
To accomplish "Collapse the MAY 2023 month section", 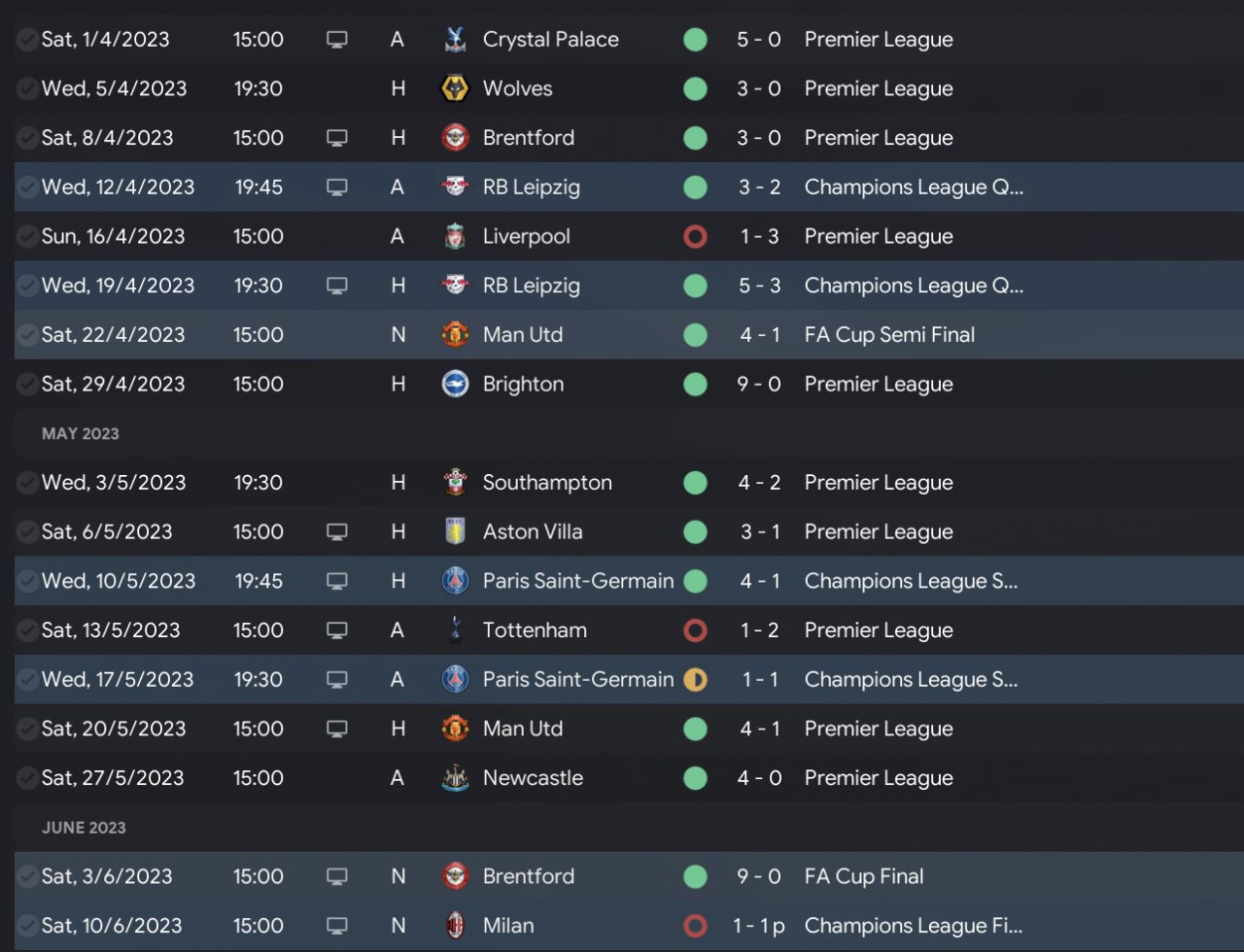I will pos(81,434).
